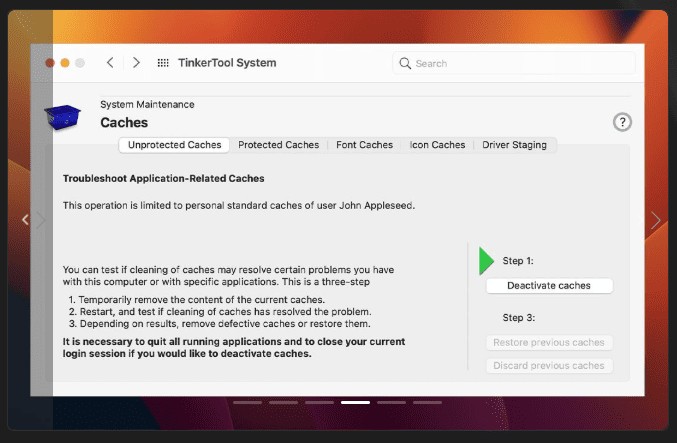Viewport: 677px width, 443px height.
Task: Close window with the red button
Action: [50, 63]
